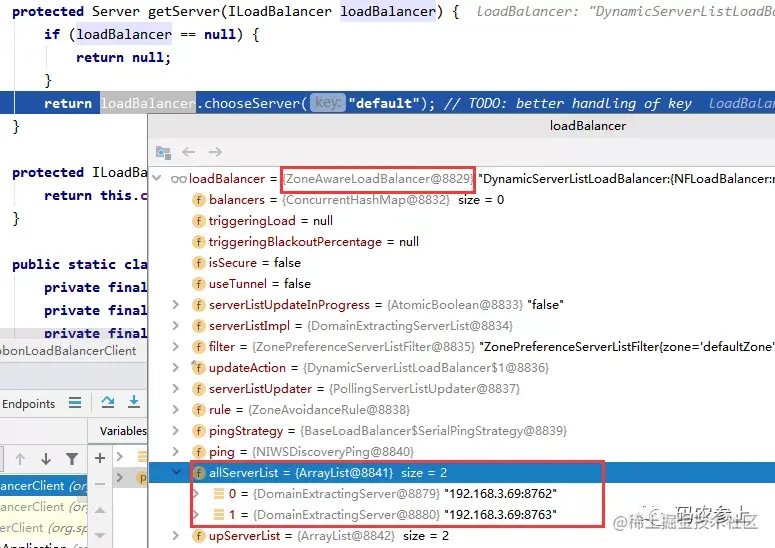Go forward with the right arrow icon

pos(215,152)
